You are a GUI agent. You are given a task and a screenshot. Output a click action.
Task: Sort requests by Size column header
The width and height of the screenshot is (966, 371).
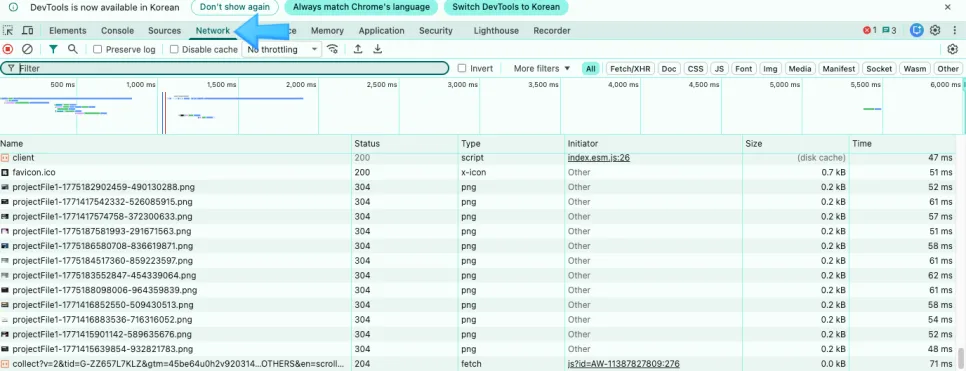click(796, 144)
